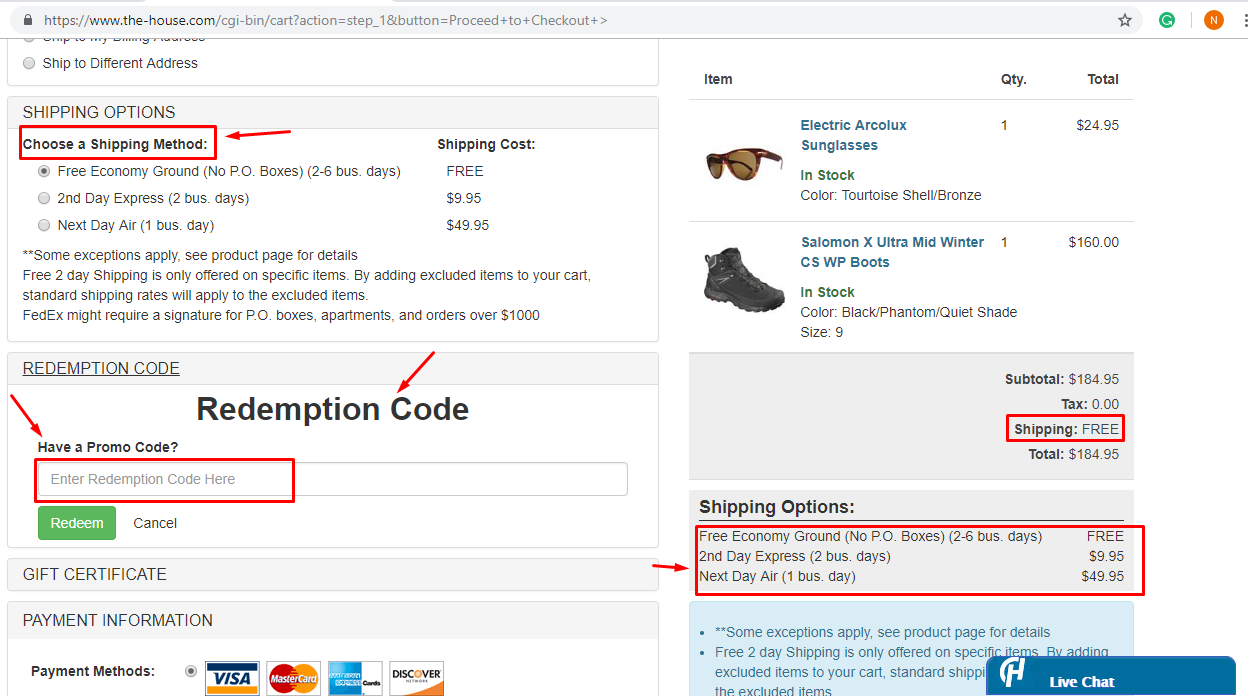Image resolution: width=1248 pixels, height=696 pixels.
Task: Click the Visa card logo
Action: pyautogui.click(x=232, y=679)
